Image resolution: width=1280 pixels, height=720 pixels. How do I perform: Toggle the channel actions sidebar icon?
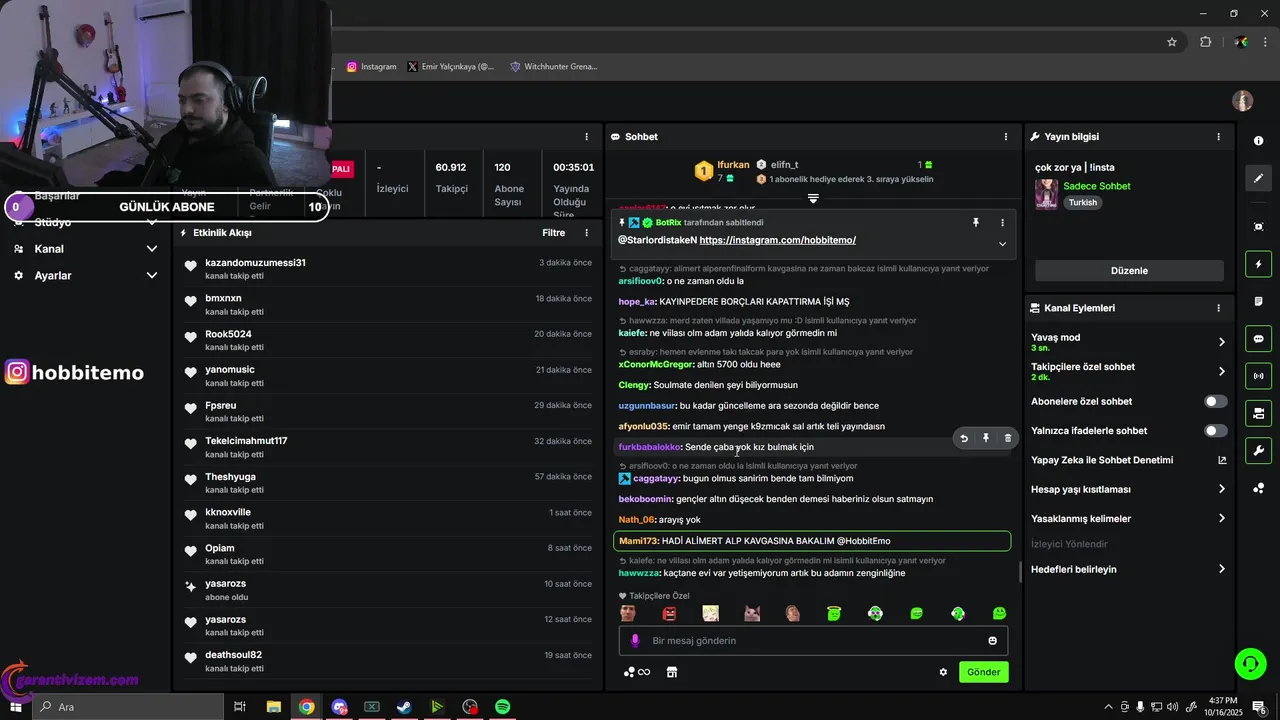tap(1258, 413)
